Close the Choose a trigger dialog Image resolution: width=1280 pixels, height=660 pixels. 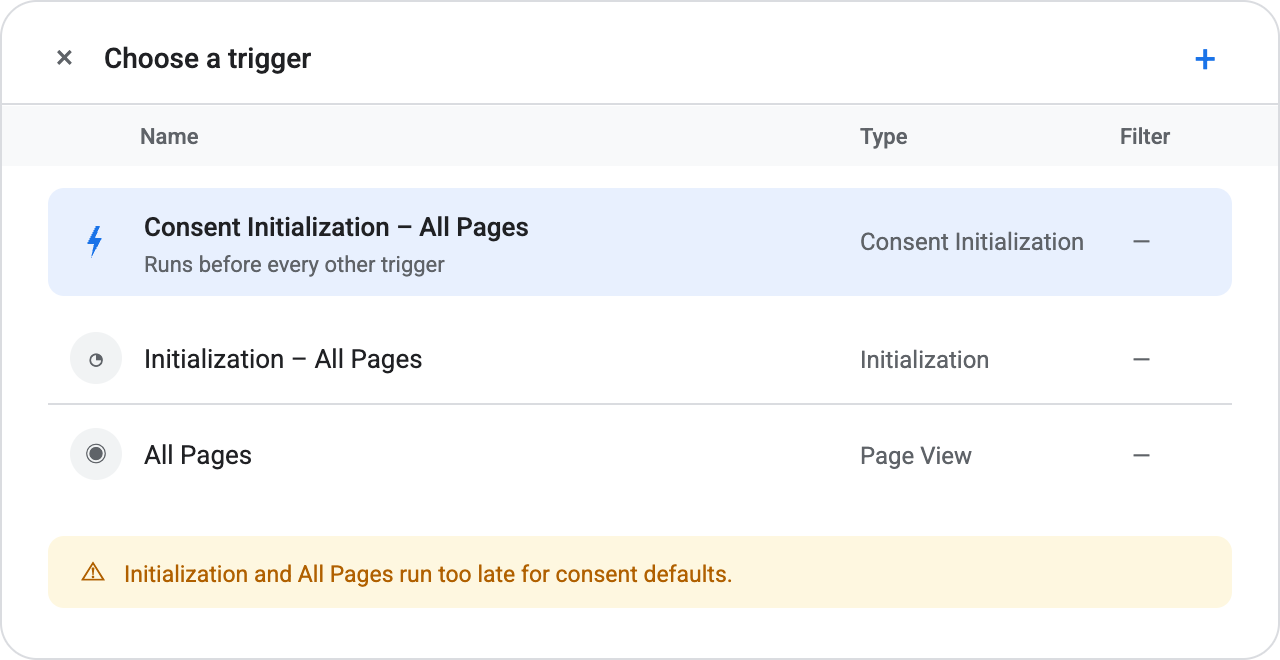tap(64, 58)
